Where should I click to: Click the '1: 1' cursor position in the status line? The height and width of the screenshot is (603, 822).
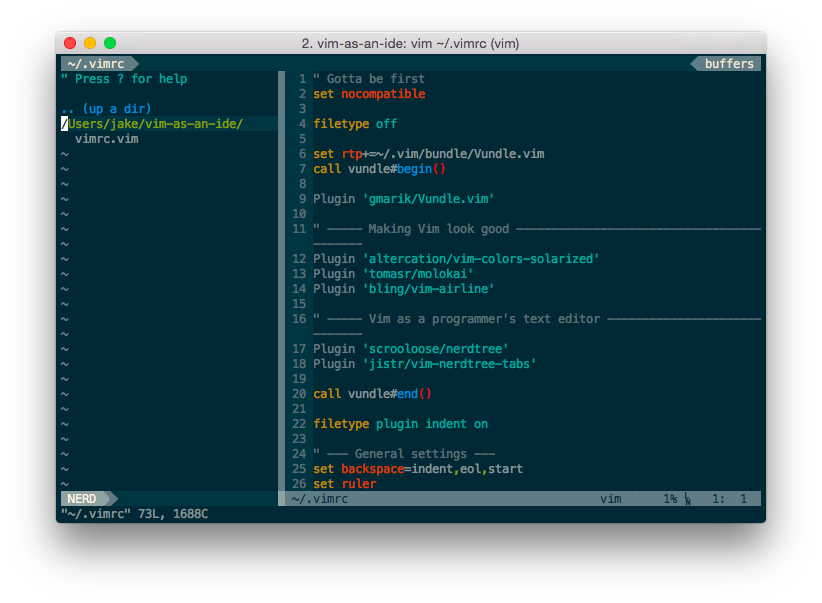(x=729, y=499)
